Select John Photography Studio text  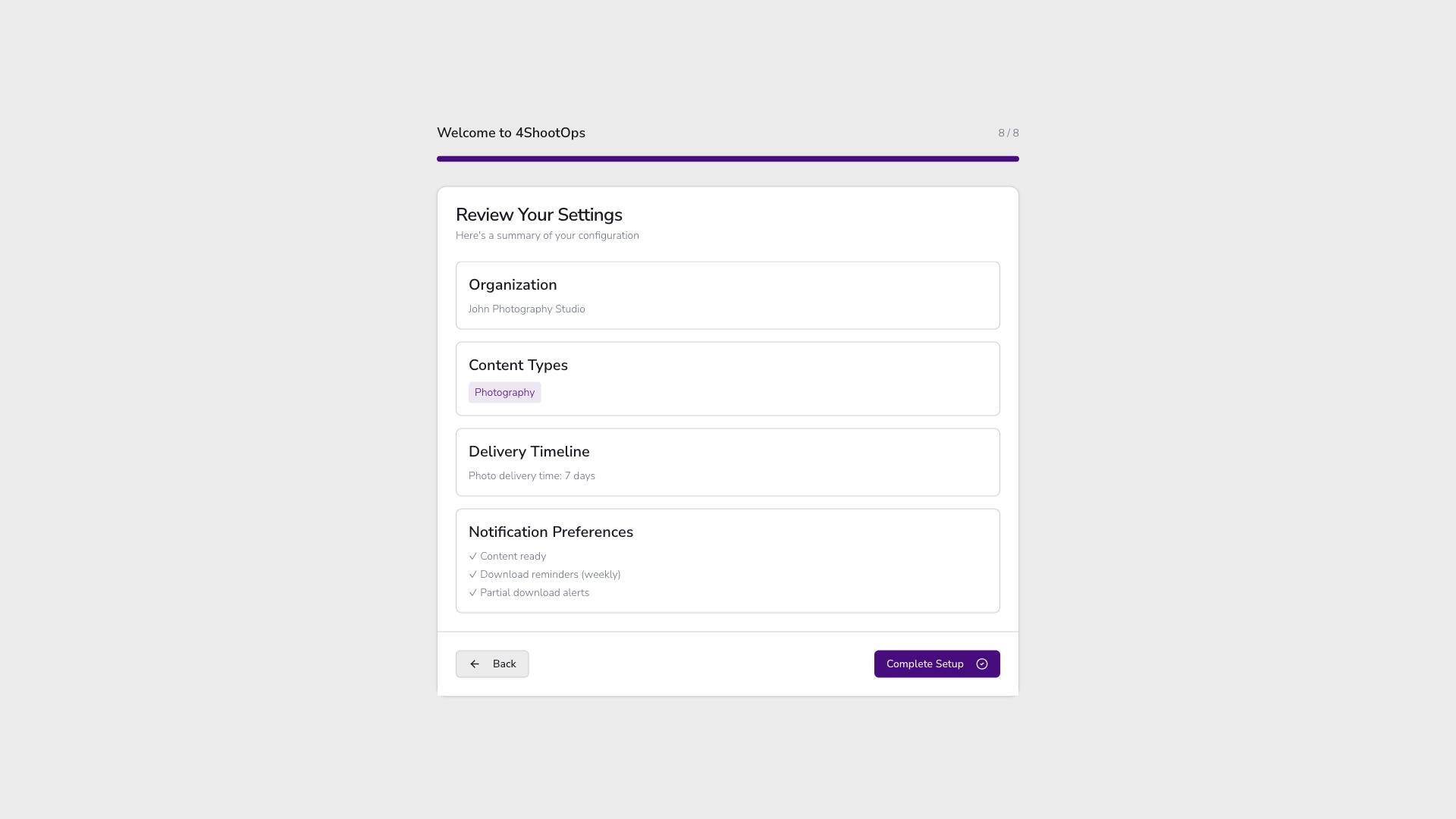click(x=526, y=309)
